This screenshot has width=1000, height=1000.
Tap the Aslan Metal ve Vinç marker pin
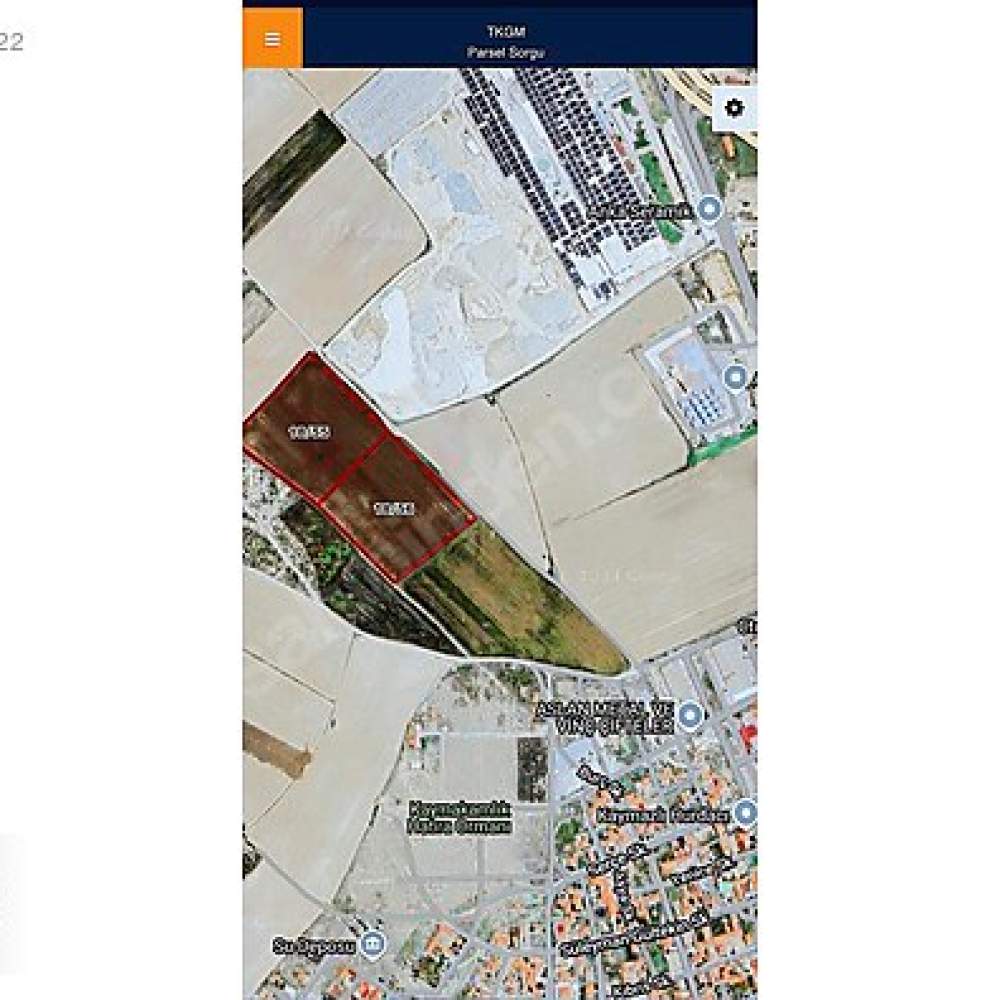click(689, 715)
